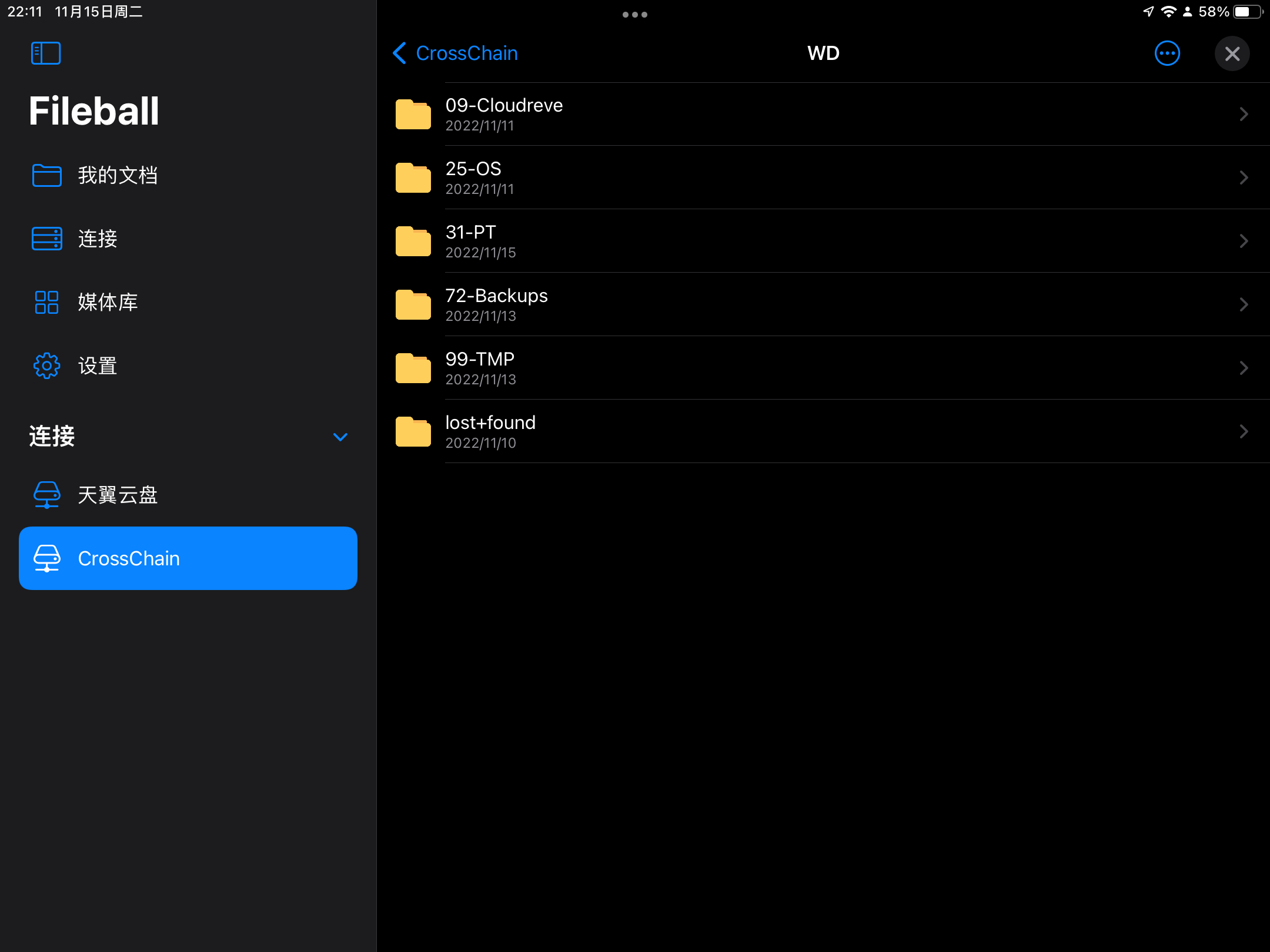
Task: Expand the 99-TMP row chevron
Action: 1244,368
